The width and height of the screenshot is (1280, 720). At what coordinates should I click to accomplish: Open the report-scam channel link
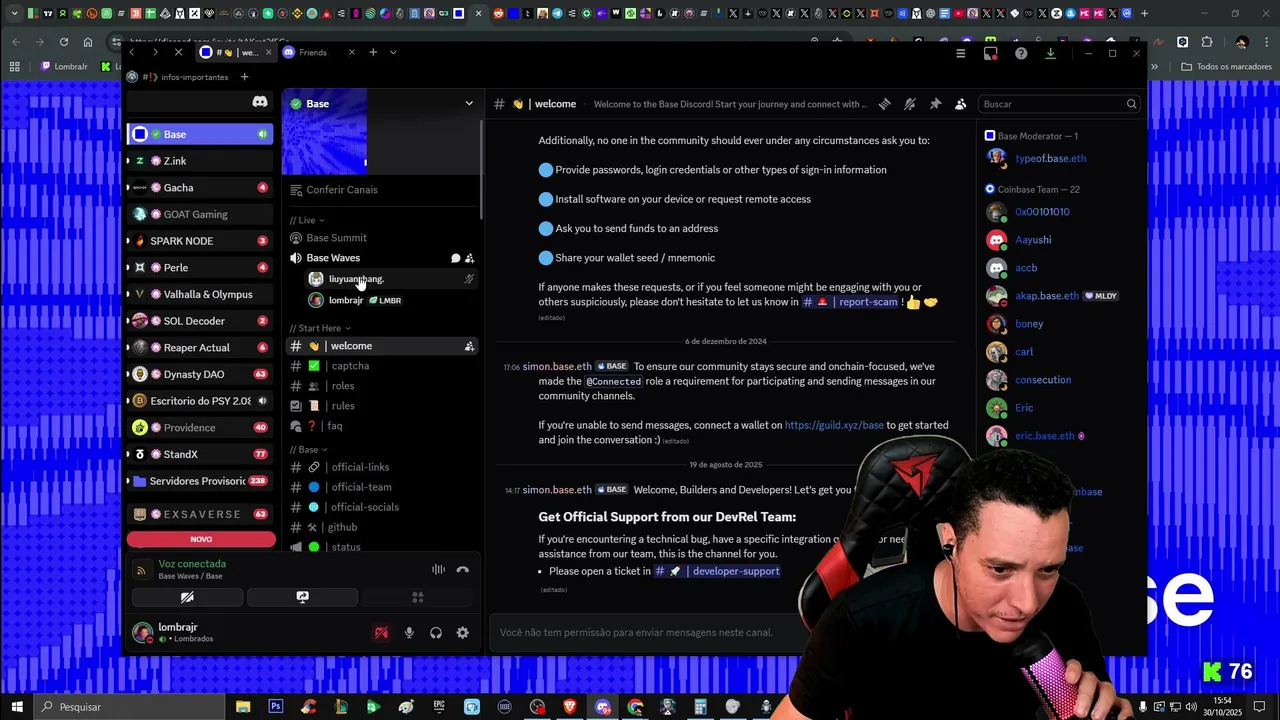pos(850,302)
